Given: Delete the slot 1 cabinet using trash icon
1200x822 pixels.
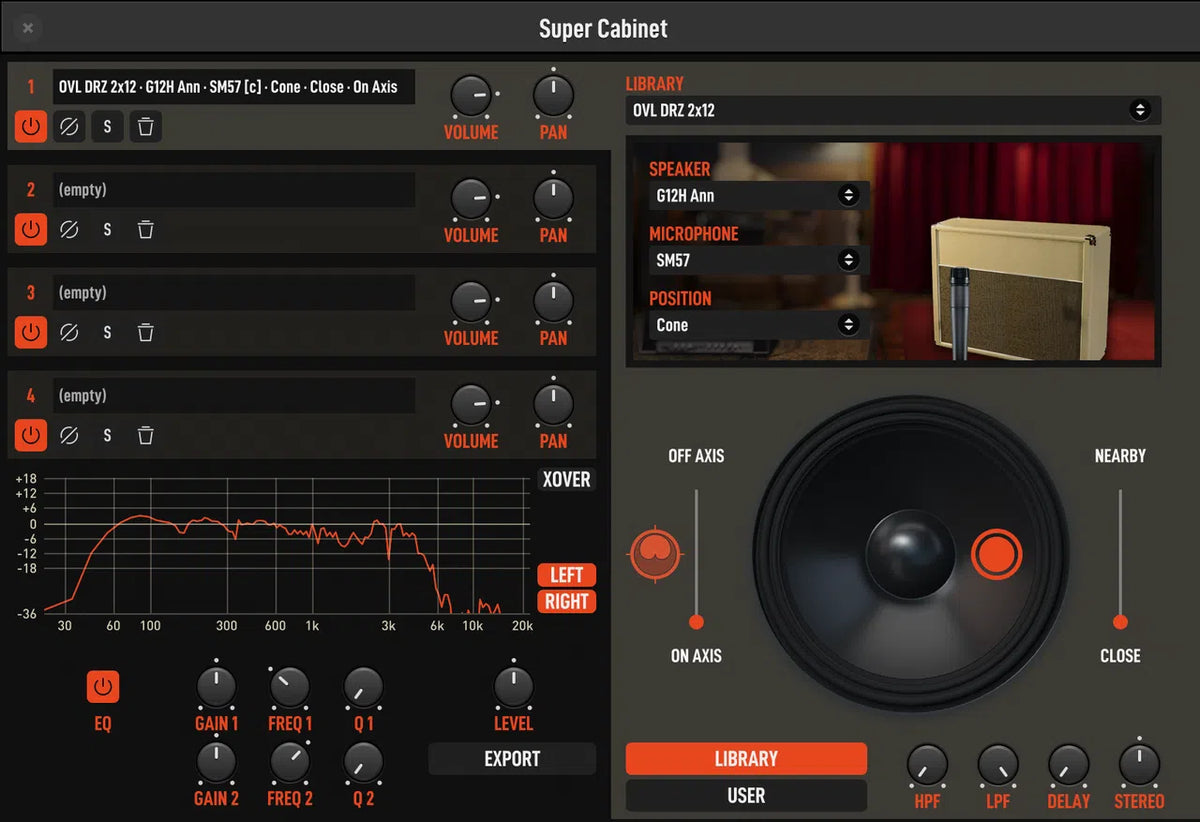Looking at the screenshot, I should coord(145,126).
